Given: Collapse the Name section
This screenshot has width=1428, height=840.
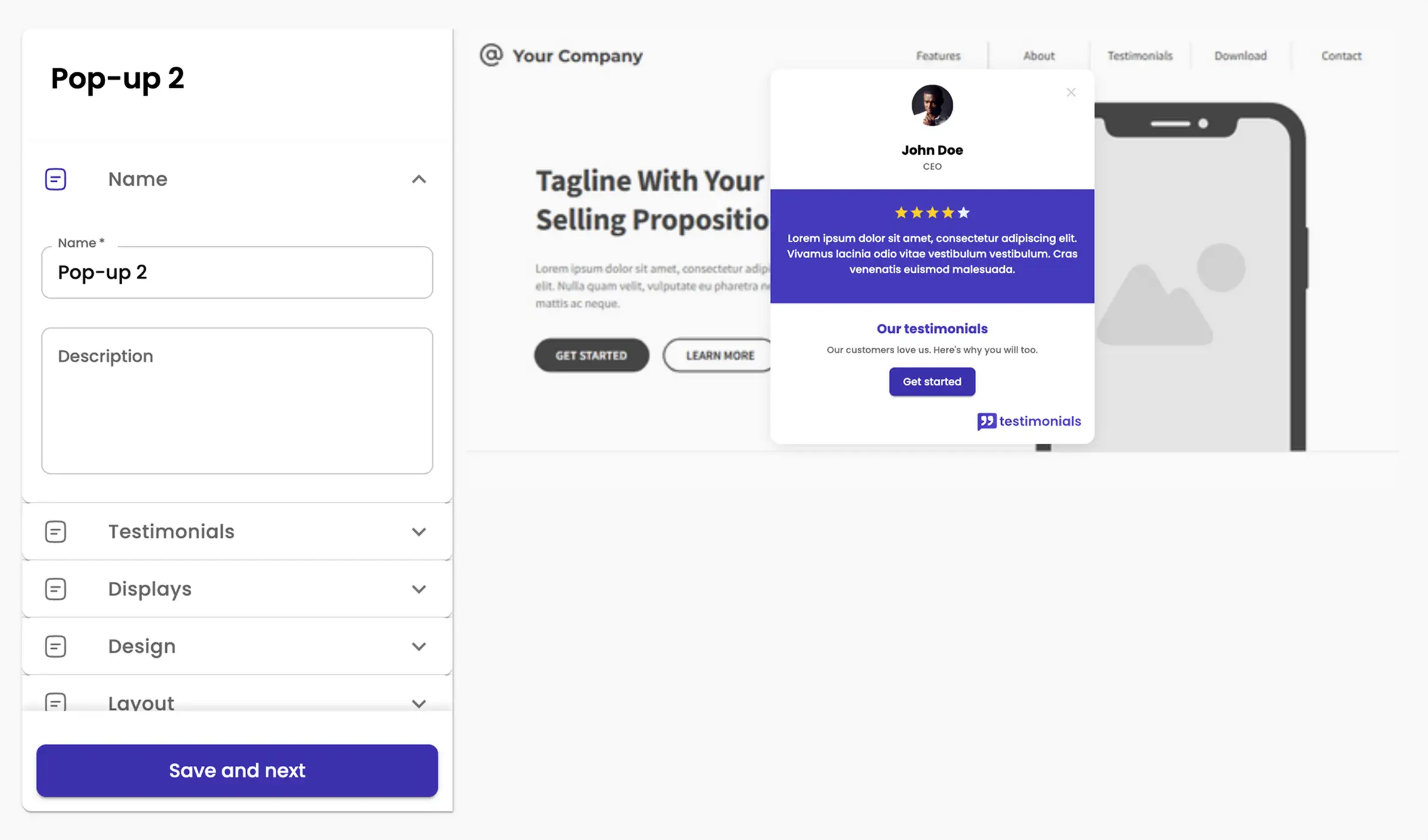Looking at the screenshot, I should click(x=418, y=179).
